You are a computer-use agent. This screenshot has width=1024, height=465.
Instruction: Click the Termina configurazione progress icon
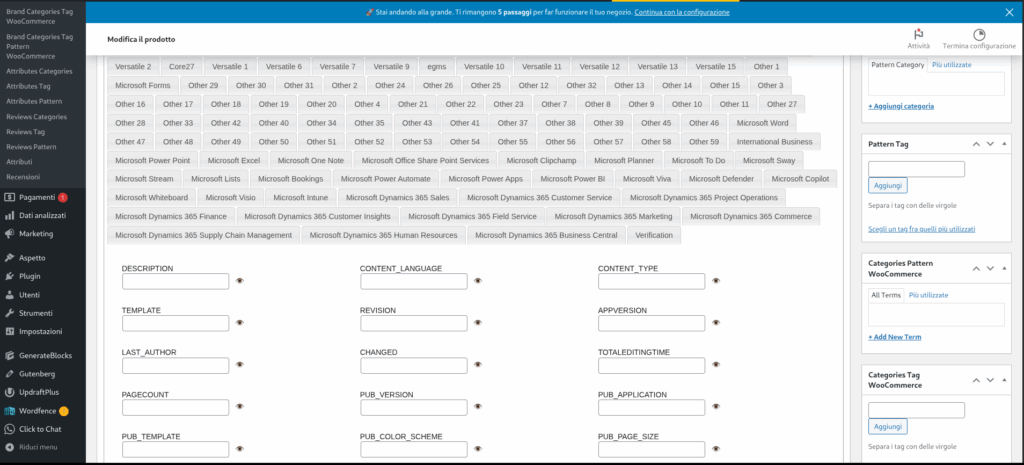979,35
